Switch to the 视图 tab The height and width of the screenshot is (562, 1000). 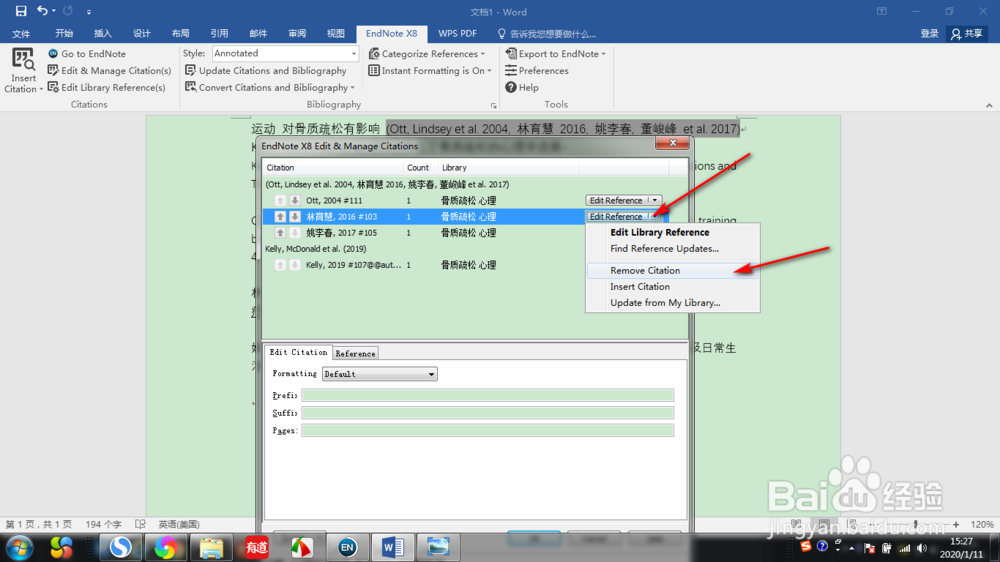point(336,34)
